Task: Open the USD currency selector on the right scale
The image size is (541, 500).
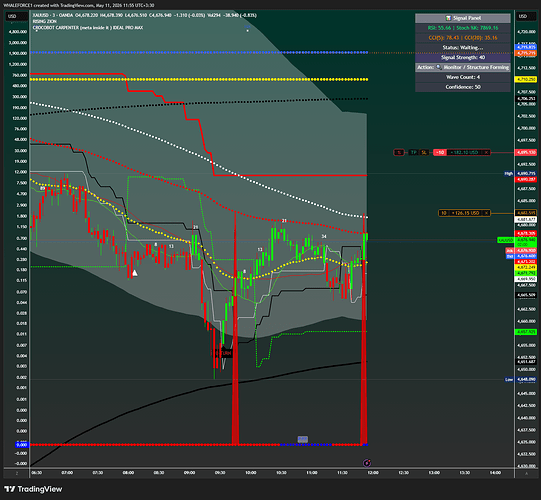Action: tap(523, 16)
